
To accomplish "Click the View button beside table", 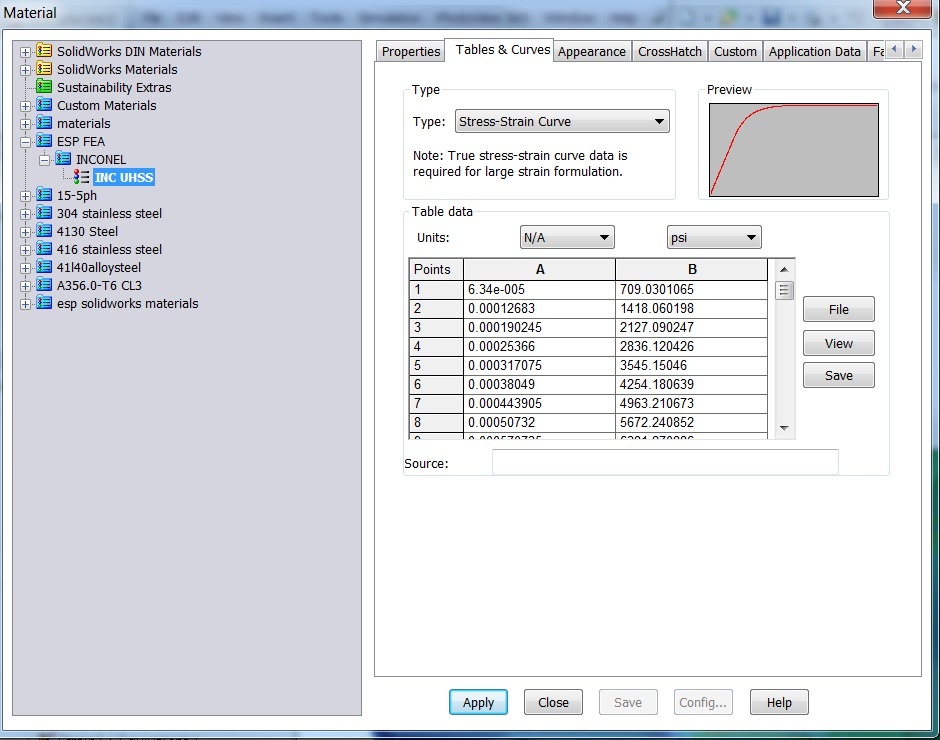I will point(838,344).
